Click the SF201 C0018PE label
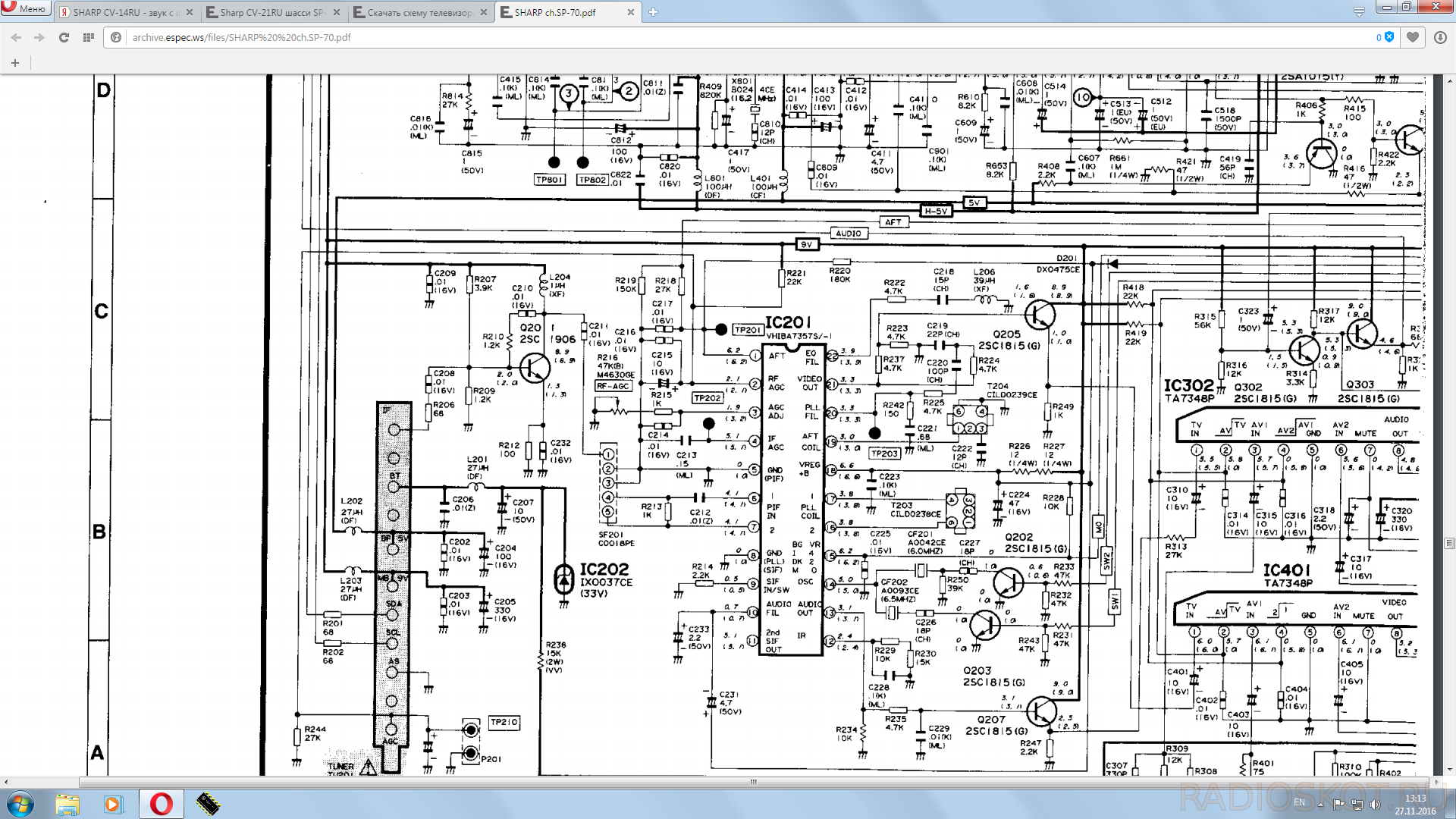The image size is (1456, 819). click(617, 538)
